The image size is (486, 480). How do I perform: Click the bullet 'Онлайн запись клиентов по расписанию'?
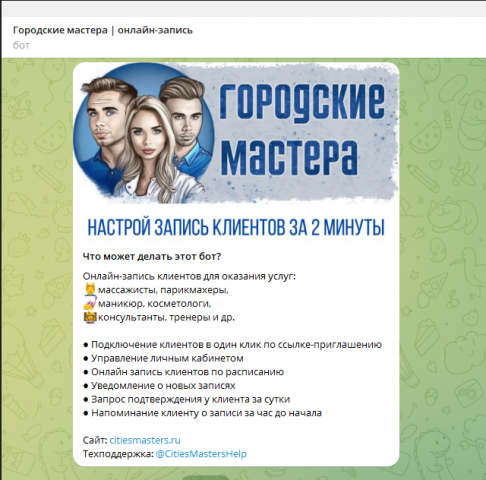point(183,372)
